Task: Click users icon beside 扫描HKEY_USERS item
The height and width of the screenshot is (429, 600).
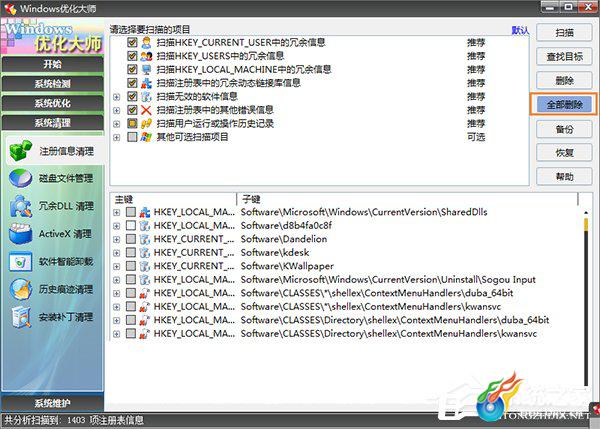Action: [x=146, y=56]
